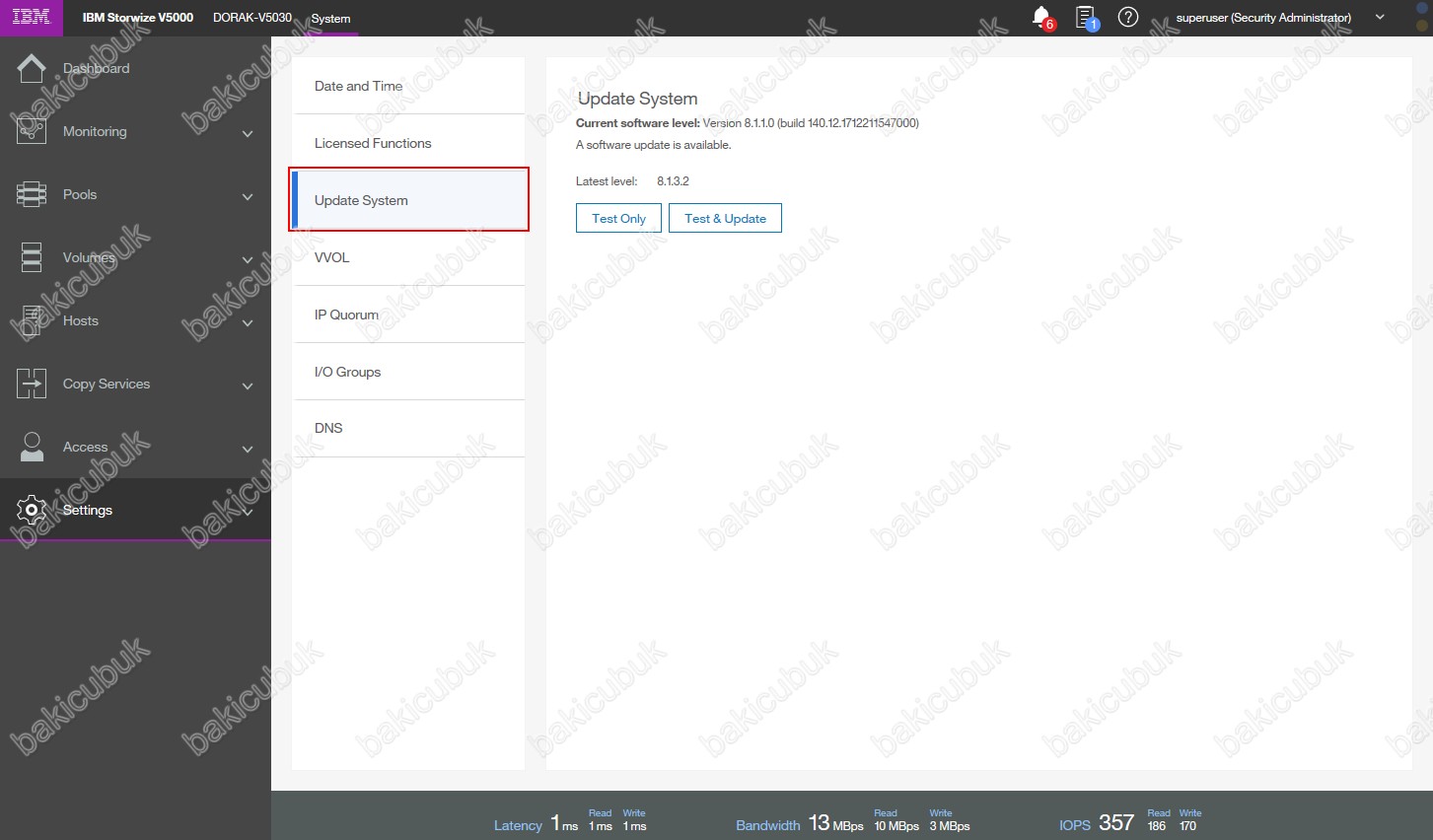Select the Update System menu item
This screenshot has width=1433, height=840.
[408, 200]
